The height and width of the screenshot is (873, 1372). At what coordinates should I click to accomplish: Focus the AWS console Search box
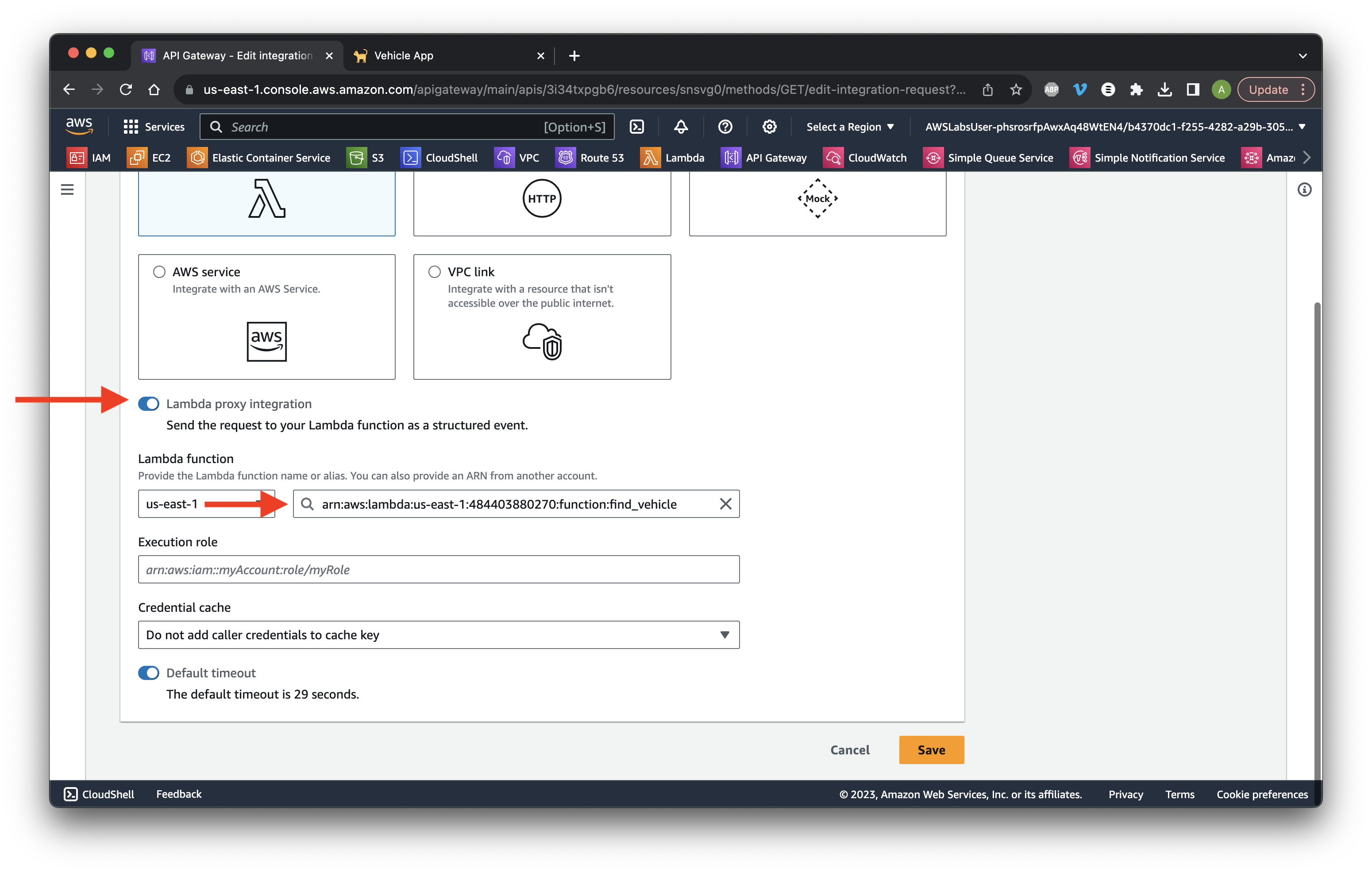click(407, 127)
